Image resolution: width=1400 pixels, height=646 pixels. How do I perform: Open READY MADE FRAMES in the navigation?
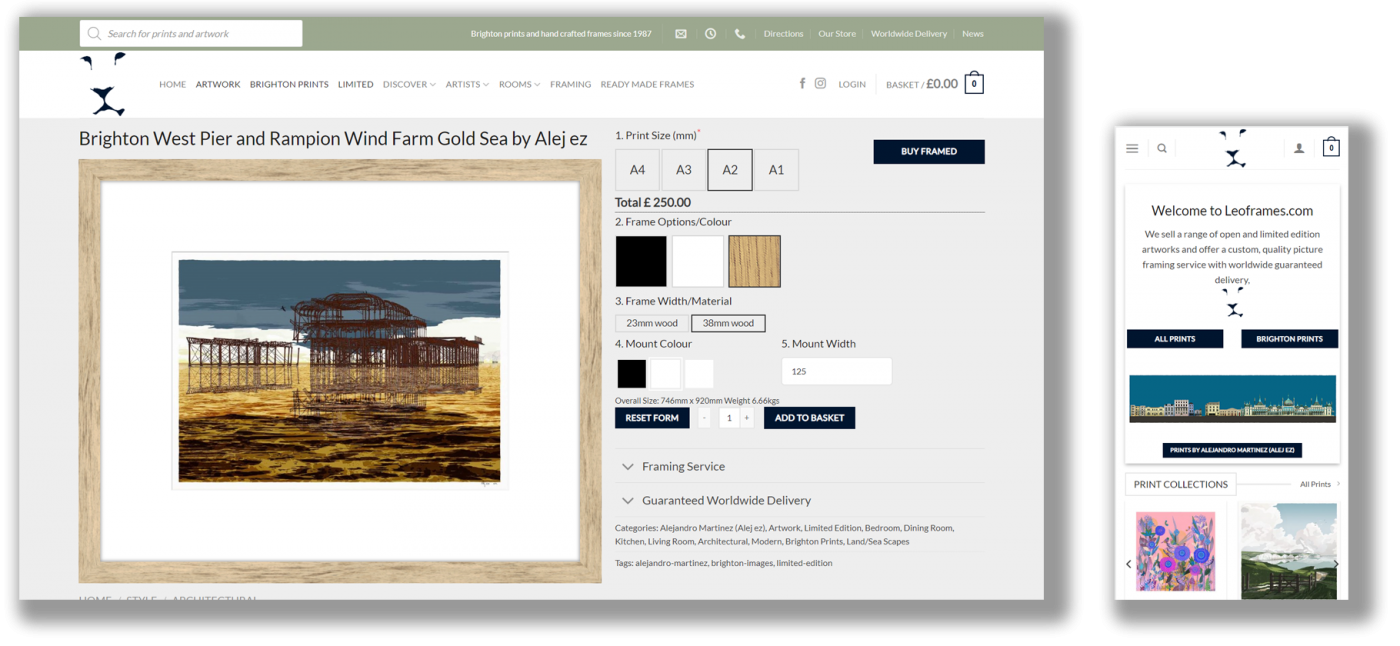[647, 85]
